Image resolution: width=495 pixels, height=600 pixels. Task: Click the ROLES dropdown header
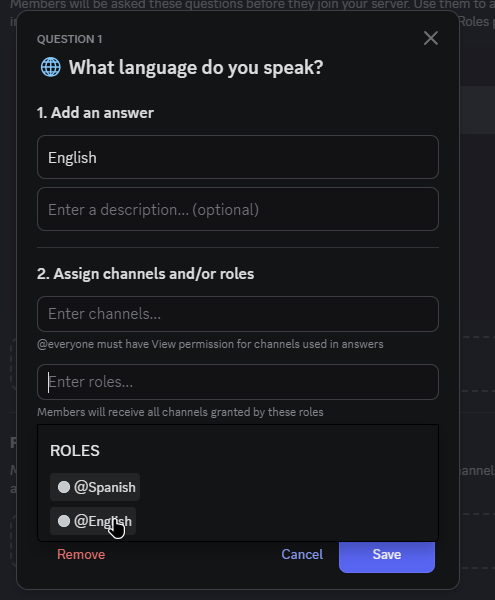coord(75,451)
